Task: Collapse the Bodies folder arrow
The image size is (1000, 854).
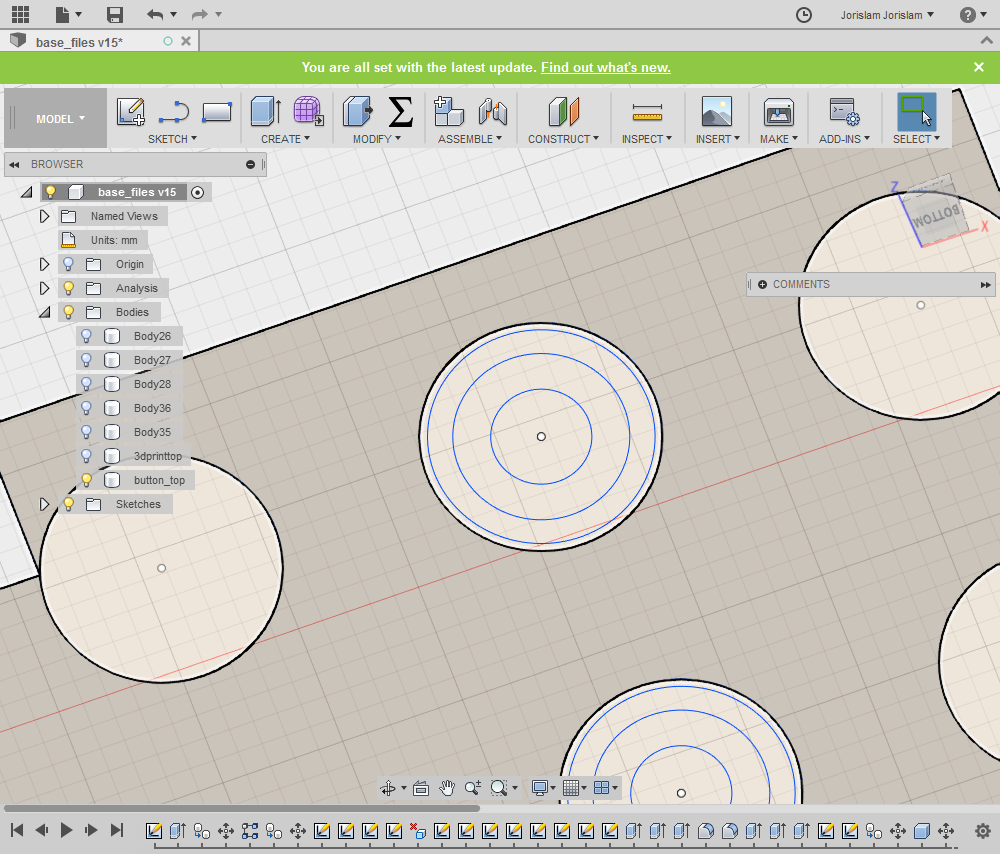Action: tap(44, 313)
